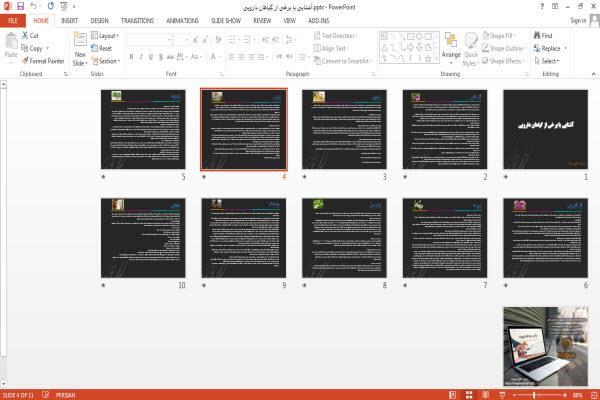This screenshot has width=600, height=400.
Task: Click the Reset slide icon
Action: click(x=101, y=48)
